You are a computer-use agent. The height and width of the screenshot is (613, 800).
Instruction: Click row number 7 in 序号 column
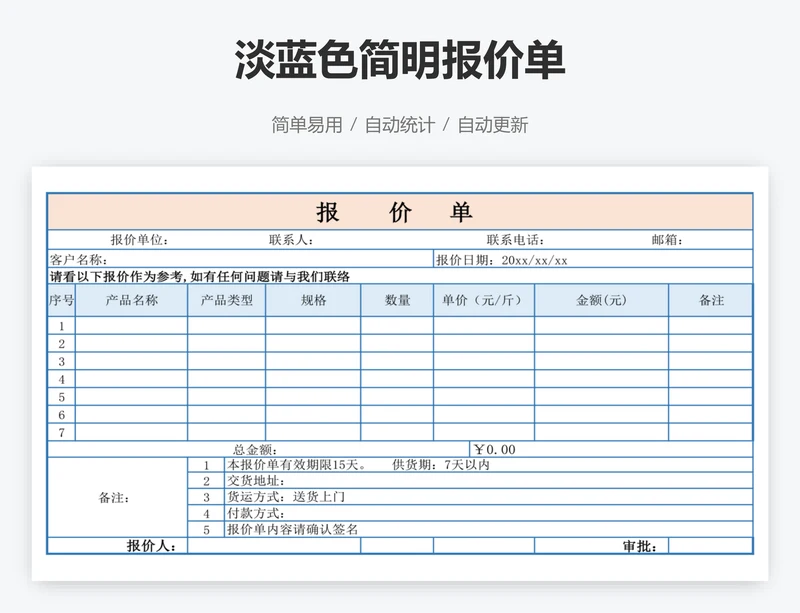[61, 432]
